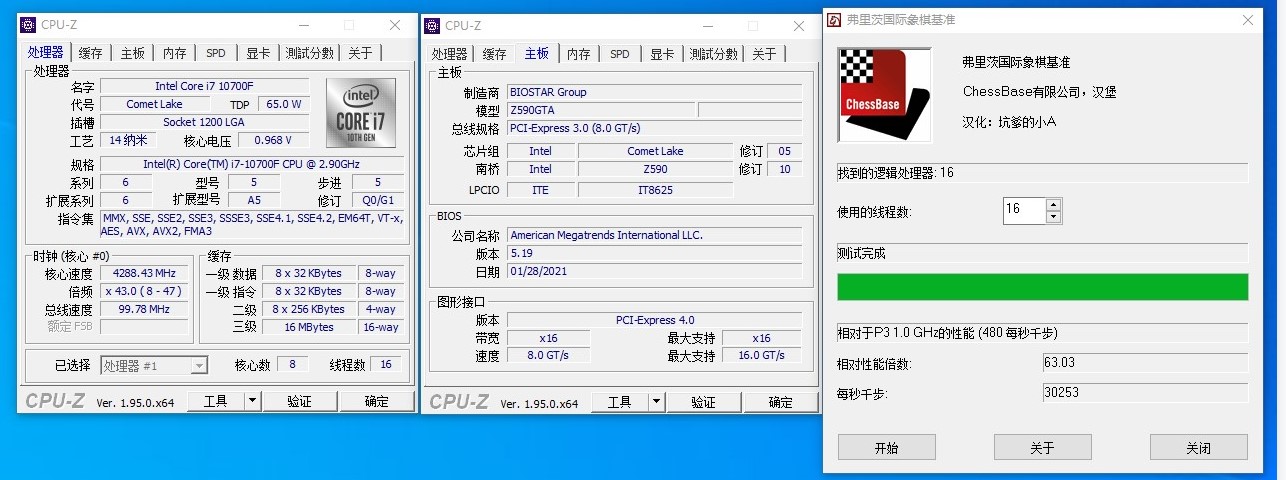
Task: Switch to SPD tab in middle CPU-Z window
Action: click(x=620, y=54)
